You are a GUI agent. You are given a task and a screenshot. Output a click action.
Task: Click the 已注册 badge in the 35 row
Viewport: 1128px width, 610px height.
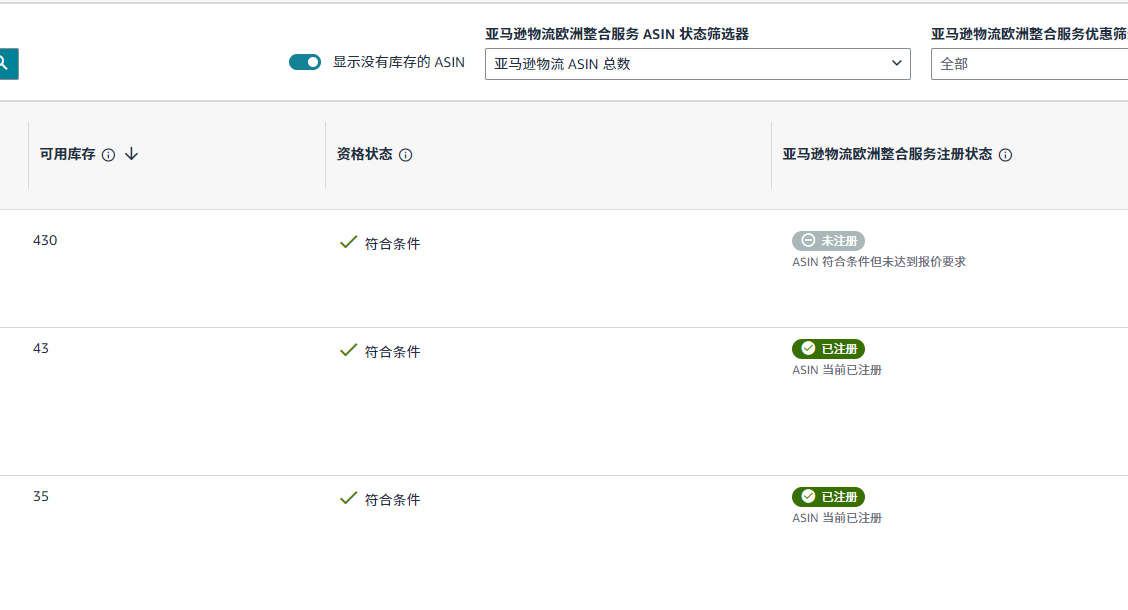(x=828, y=497)
